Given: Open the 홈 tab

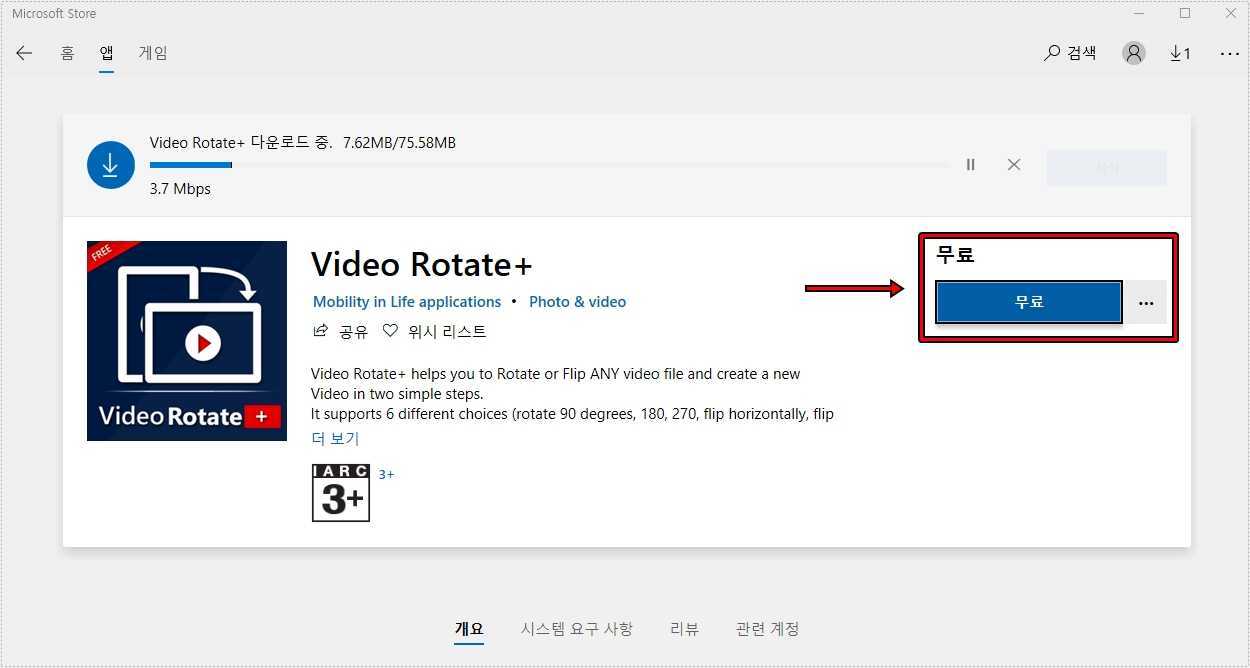Looking at the screenshot, I should pyautogui.click(x=67, y=53).
